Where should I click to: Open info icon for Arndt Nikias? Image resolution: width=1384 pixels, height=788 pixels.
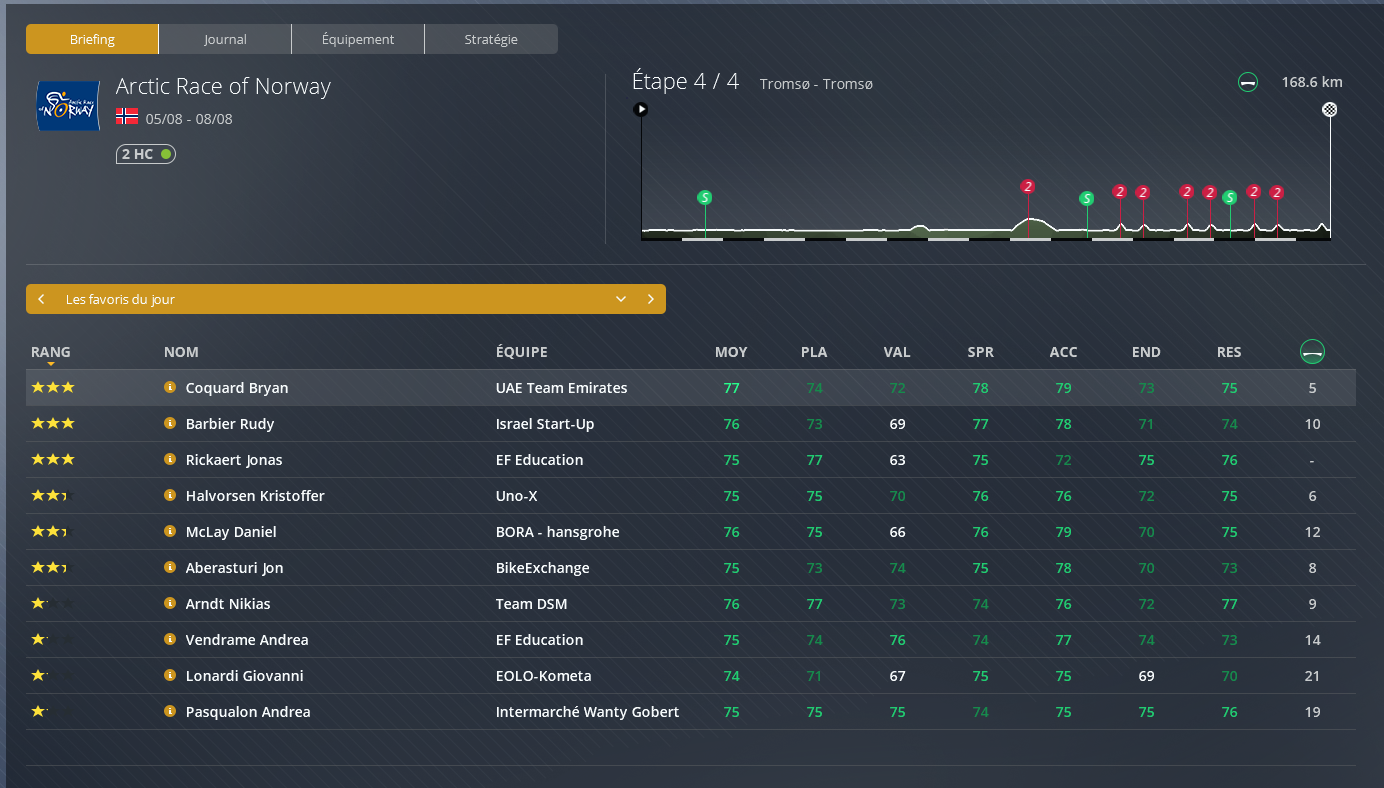170,604
